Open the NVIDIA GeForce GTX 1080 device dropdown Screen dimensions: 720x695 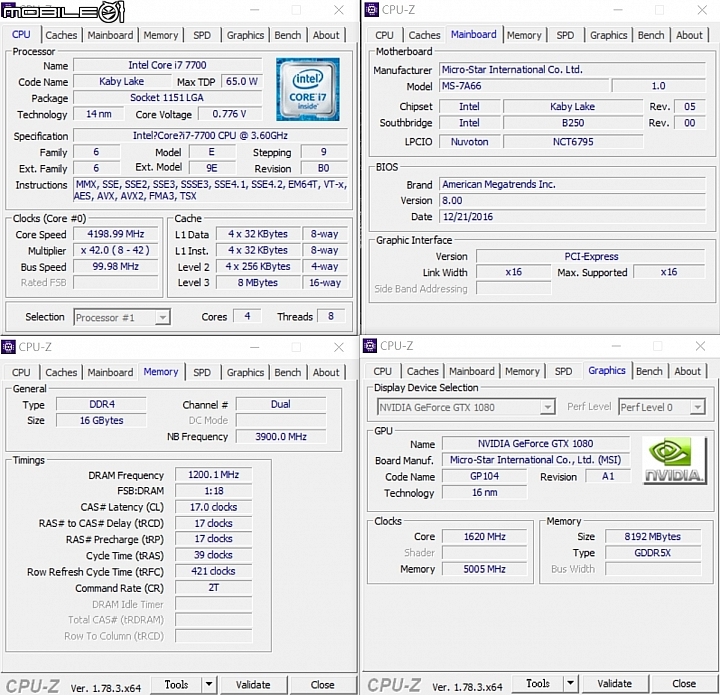tap(547, 407)
